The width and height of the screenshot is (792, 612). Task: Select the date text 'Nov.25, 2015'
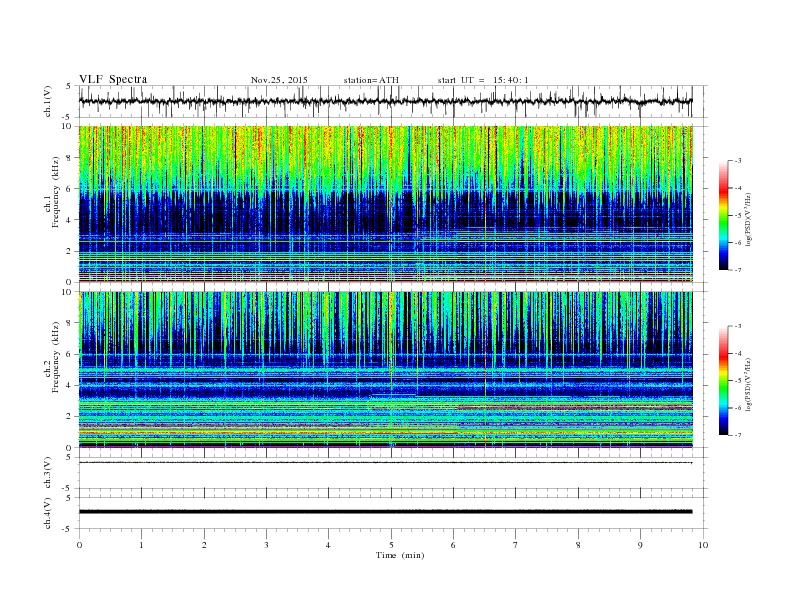[279, 80]
